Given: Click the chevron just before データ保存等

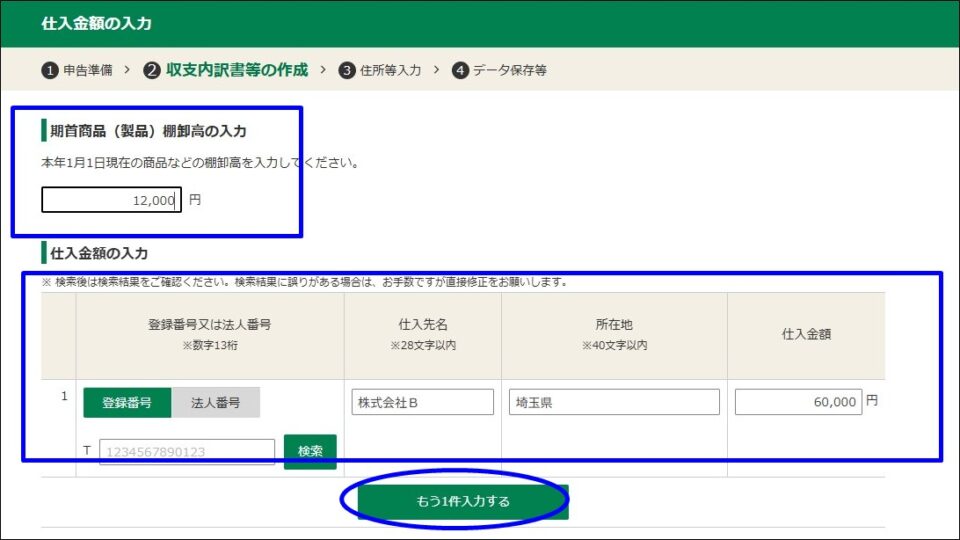Looking at the screenshot, I should (x=436, y=70).
